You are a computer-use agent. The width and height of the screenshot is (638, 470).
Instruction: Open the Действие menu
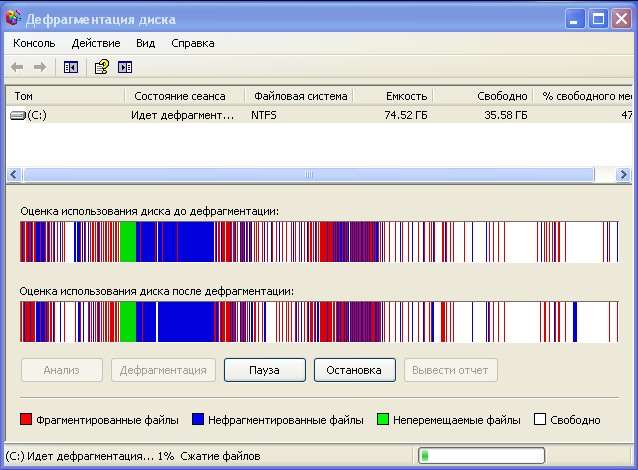(x=96, y=43)
